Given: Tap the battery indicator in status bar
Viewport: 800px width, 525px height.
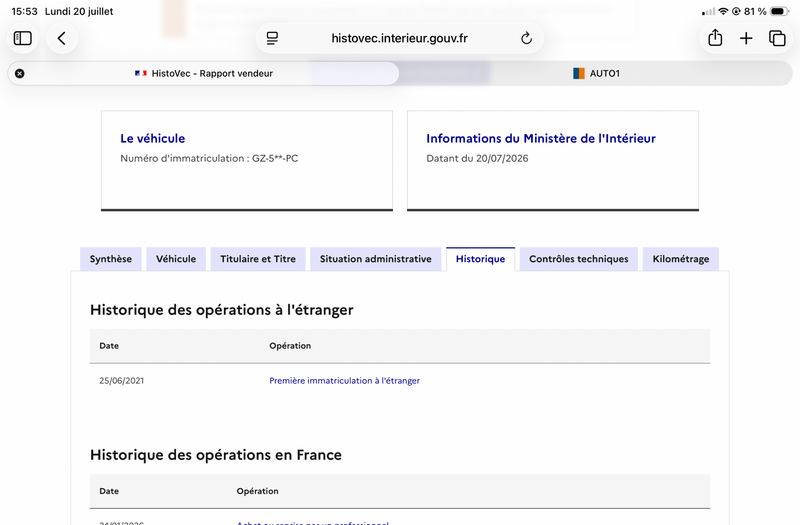Looking at the screenshot, I should coord(780,11).
